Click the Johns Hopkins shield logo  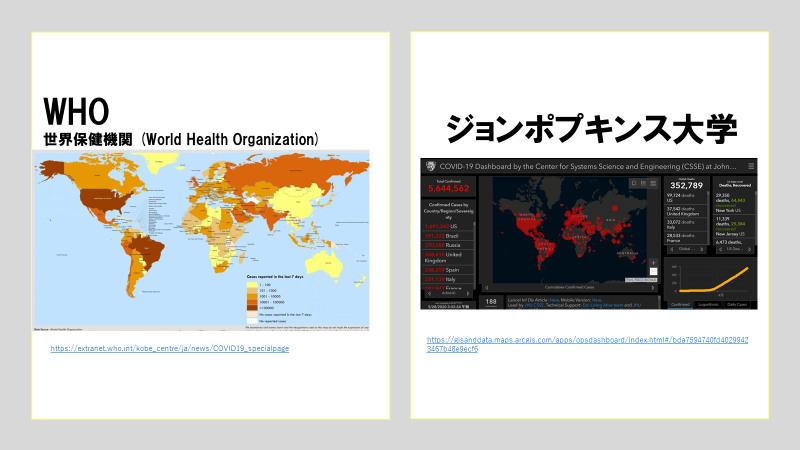(431, 167)
